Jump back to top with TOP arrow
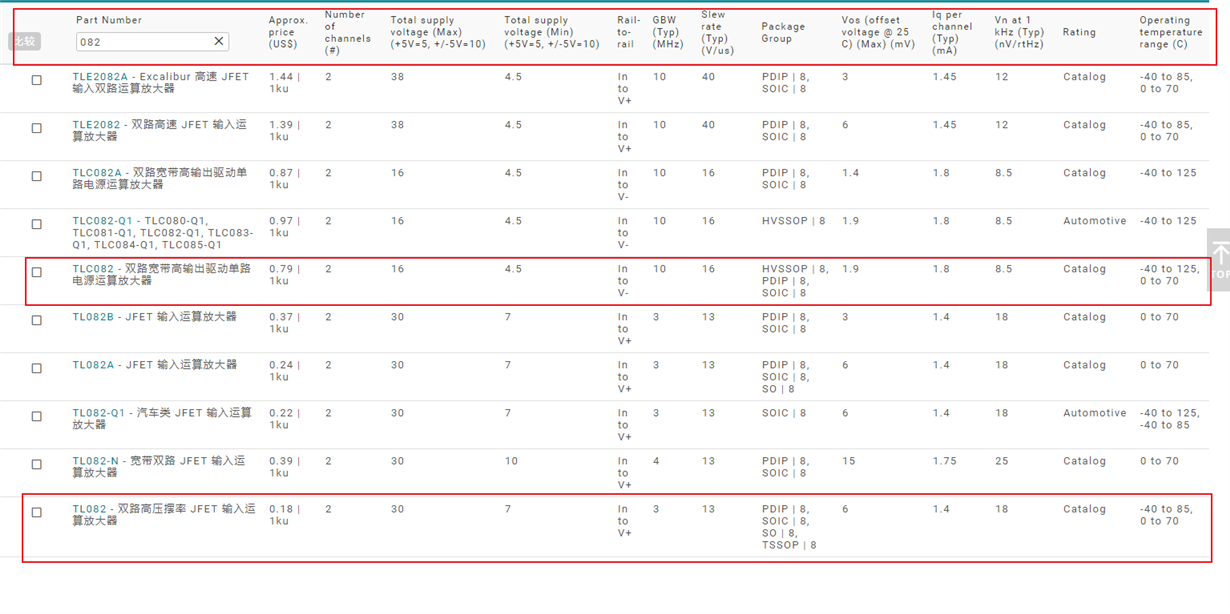 point(1218,258)
